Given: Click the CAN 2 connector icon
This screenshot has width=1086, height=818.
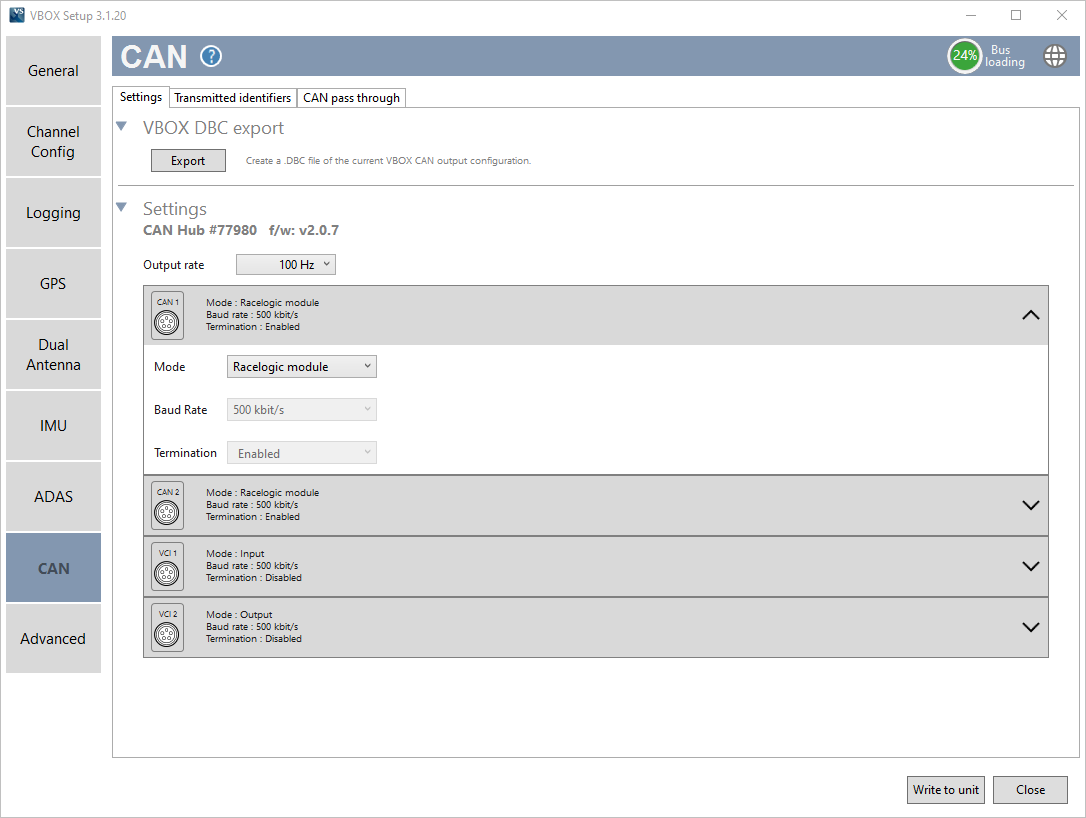Looking at the screenshot, I should pos(168,505).
